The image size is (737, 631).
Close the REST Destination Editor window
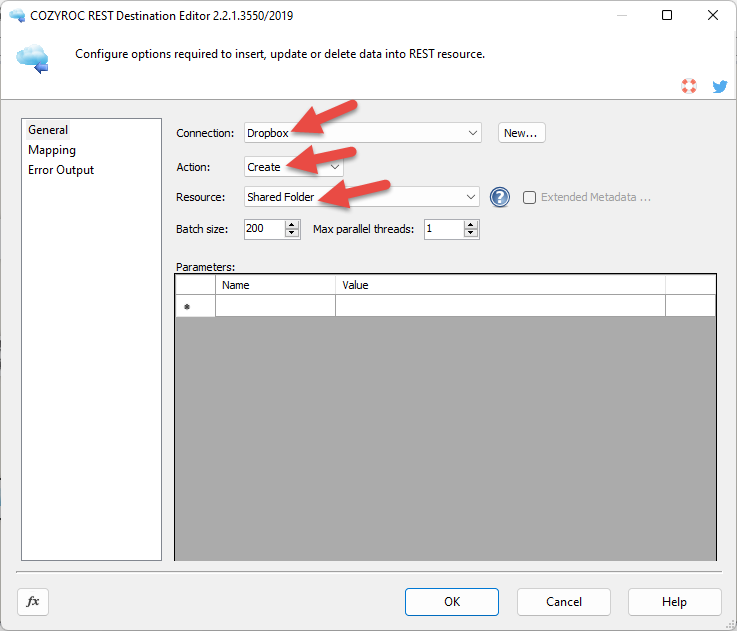click(713, 16)
